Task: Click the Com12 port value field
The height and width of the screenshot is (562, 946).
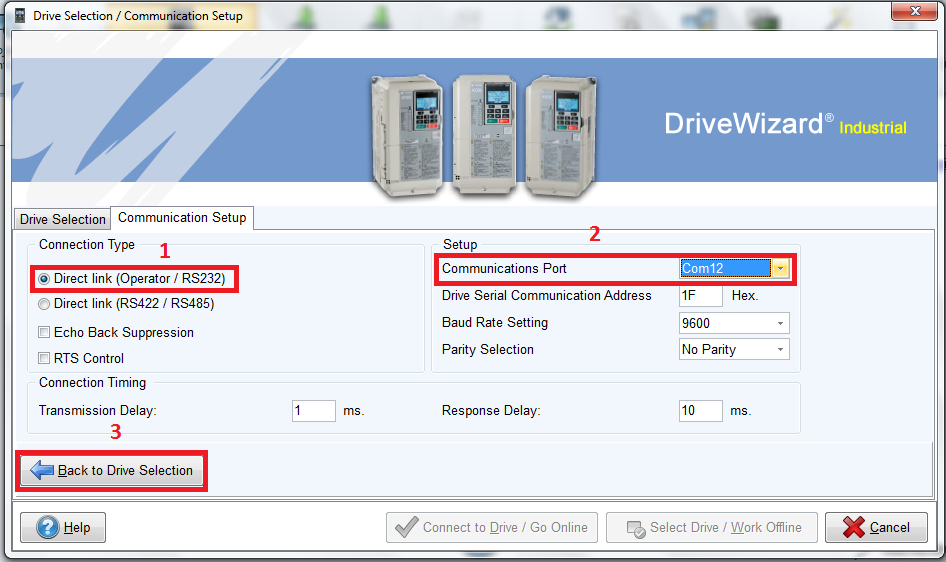Action: click(725, 268)
